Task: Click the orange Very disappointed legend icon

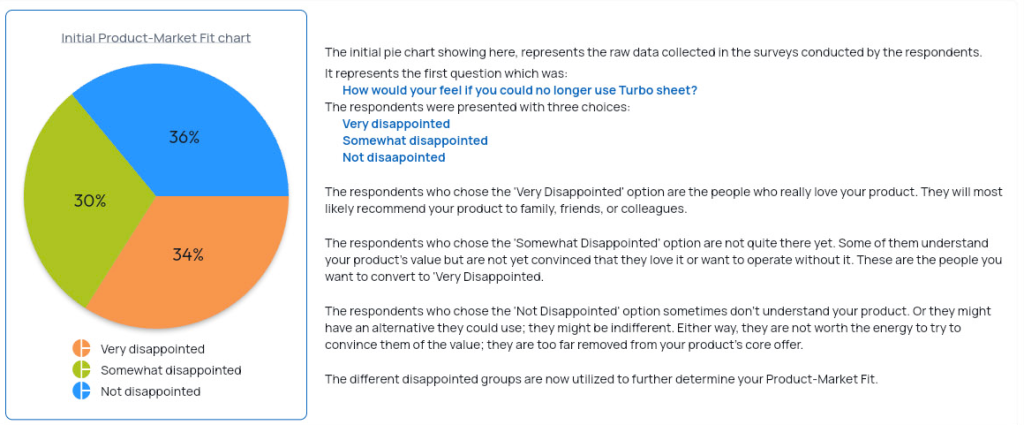Action: (x=81, y=349)
